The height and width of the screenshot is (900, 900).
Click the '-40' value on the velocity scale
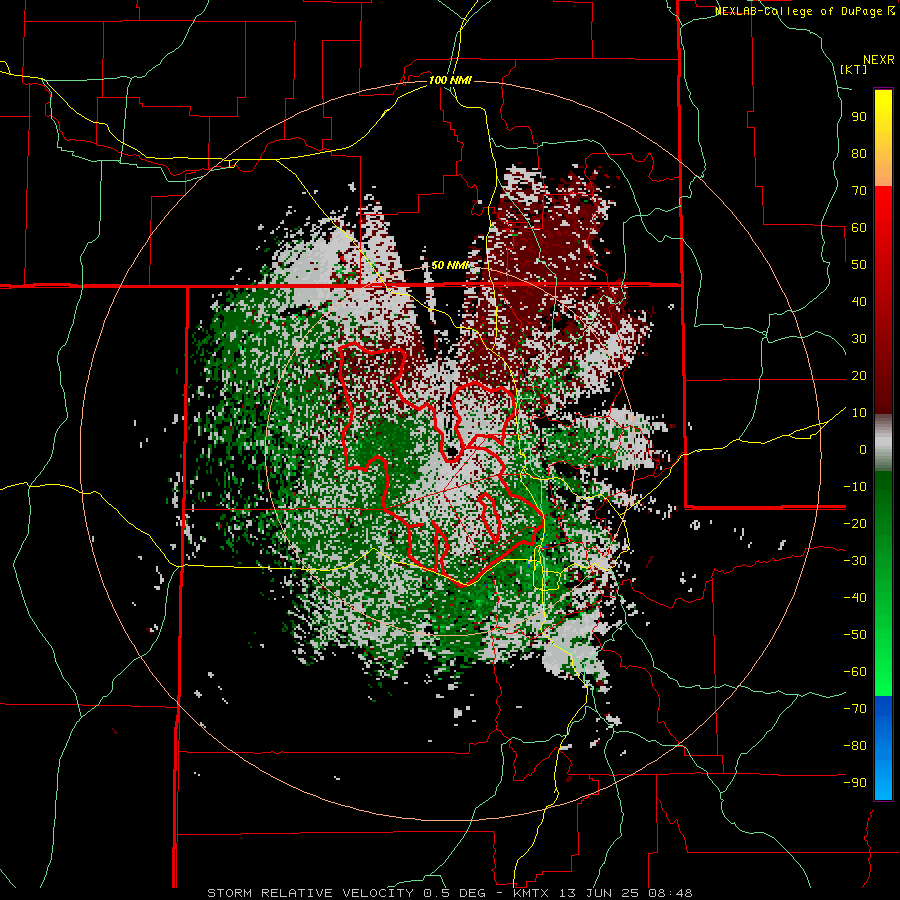pyautogui.click(x=855, y=598)
